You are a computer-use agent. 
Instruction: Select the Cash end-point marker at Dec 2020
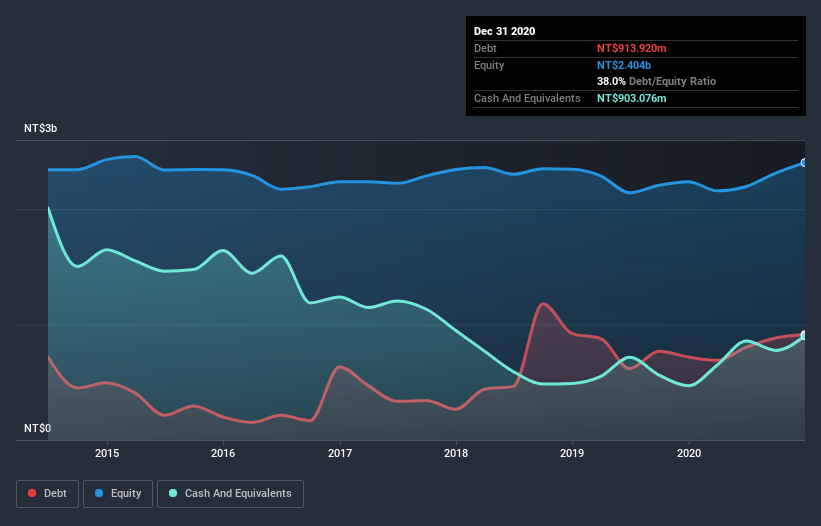click(x=804, y=335)
